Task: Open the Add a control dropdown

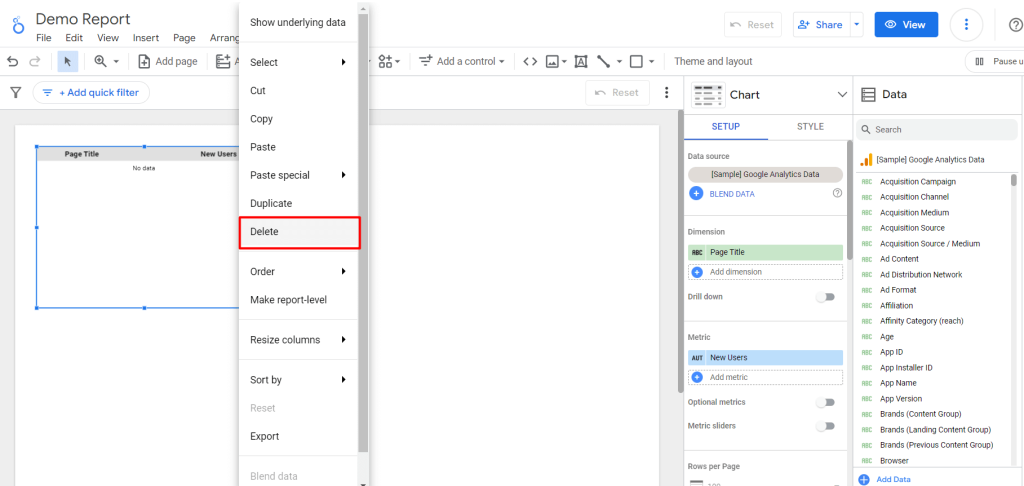Action: pos(462,61)
